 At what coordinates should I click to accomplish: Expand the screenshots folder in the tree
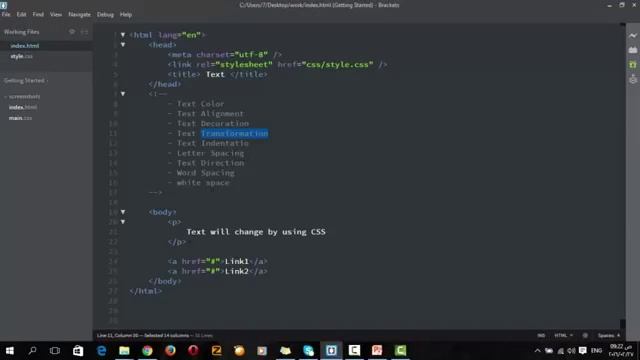[x=23, y=97]
